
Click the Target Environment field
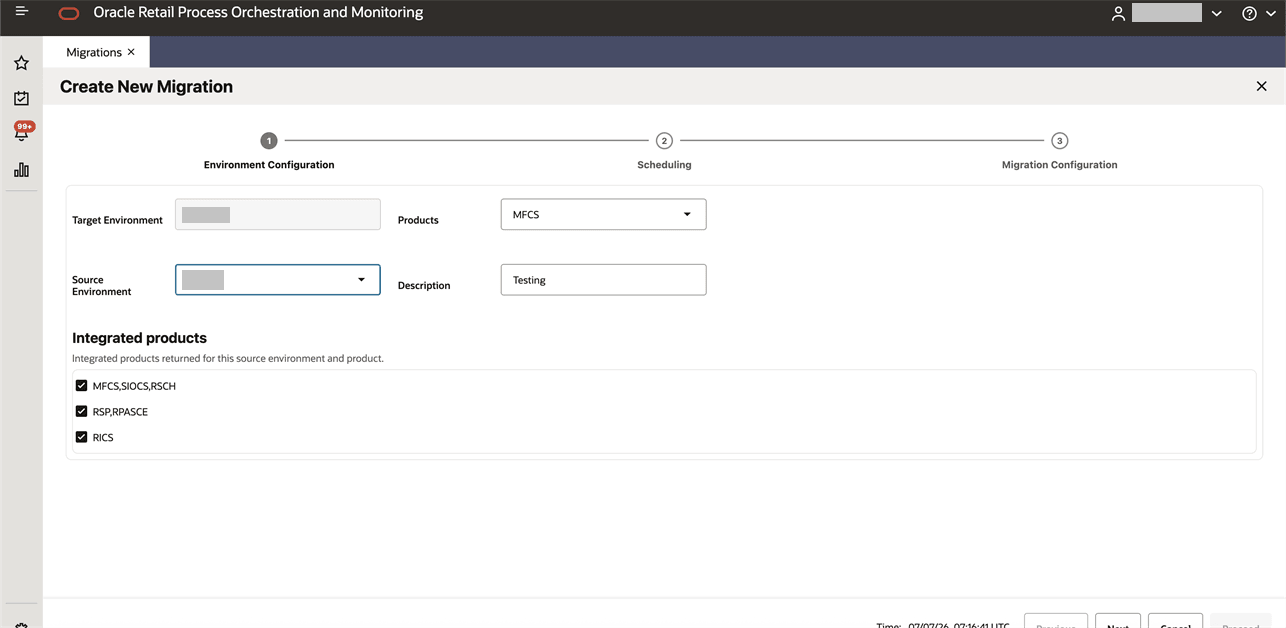point(278,215)
